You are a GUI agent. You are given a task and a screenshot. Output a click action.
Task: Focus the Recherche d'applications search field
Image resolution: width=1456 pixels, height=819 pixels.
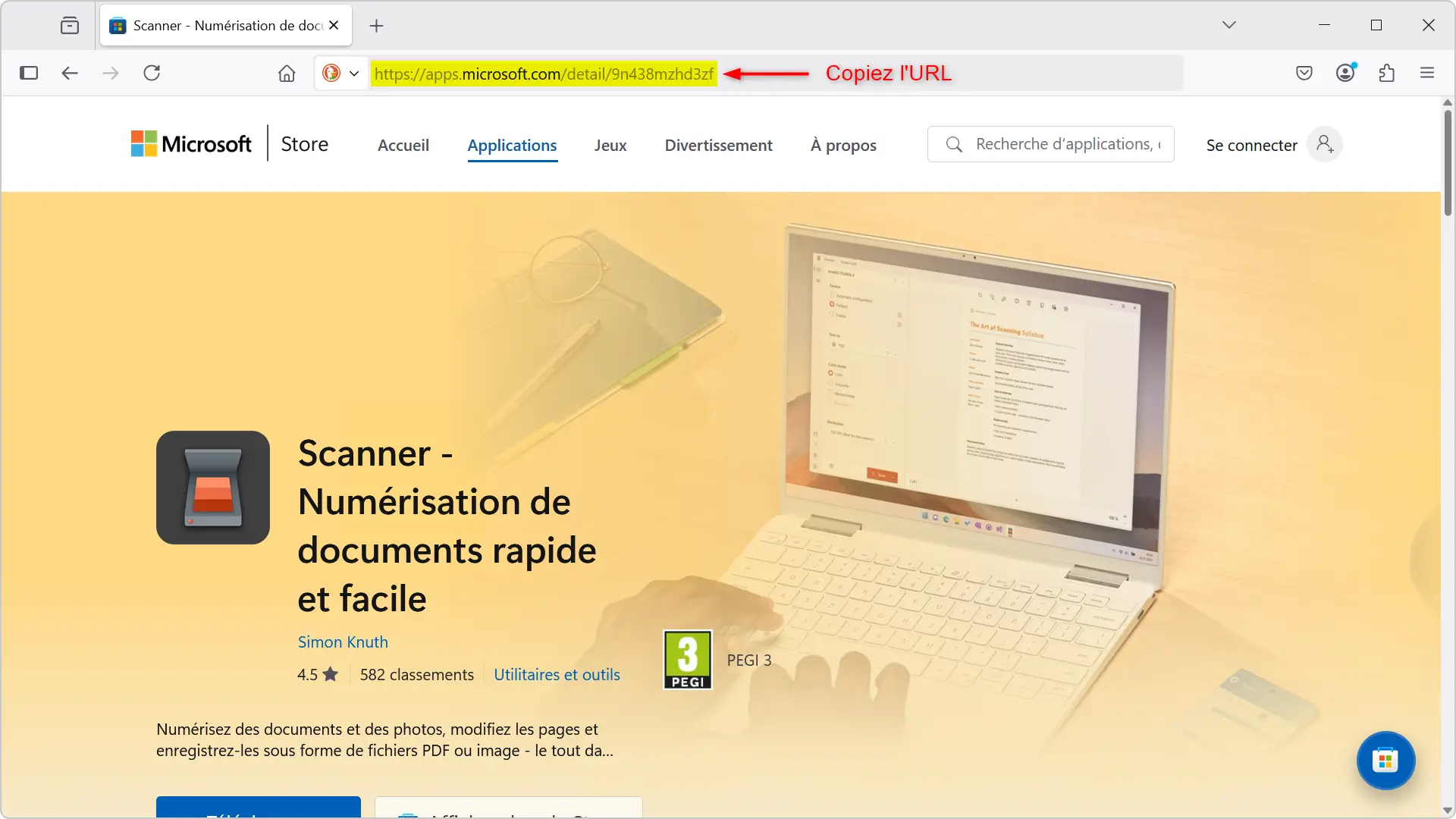click(x=1051, y=144)
